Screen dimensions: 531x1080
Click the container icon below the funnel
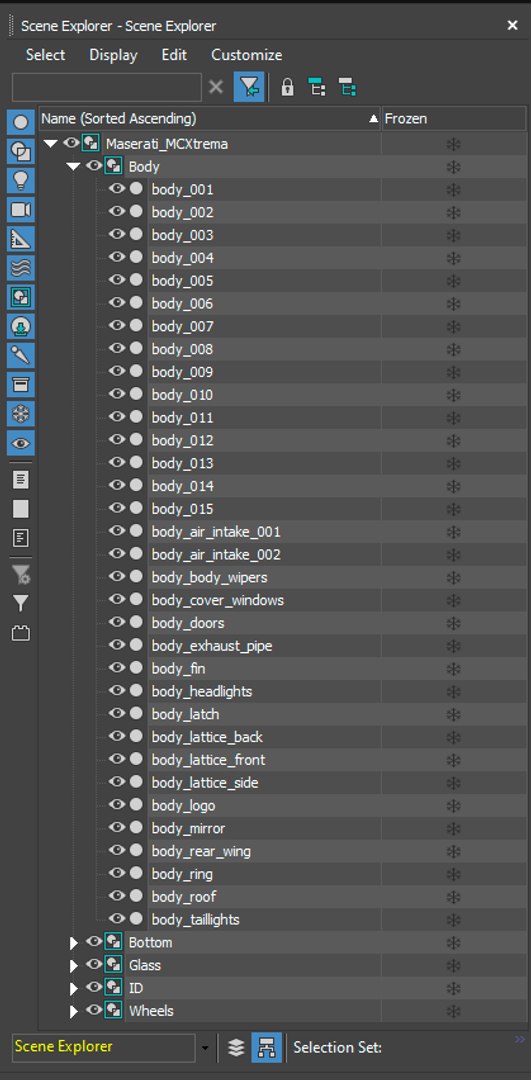click(21, 633)
